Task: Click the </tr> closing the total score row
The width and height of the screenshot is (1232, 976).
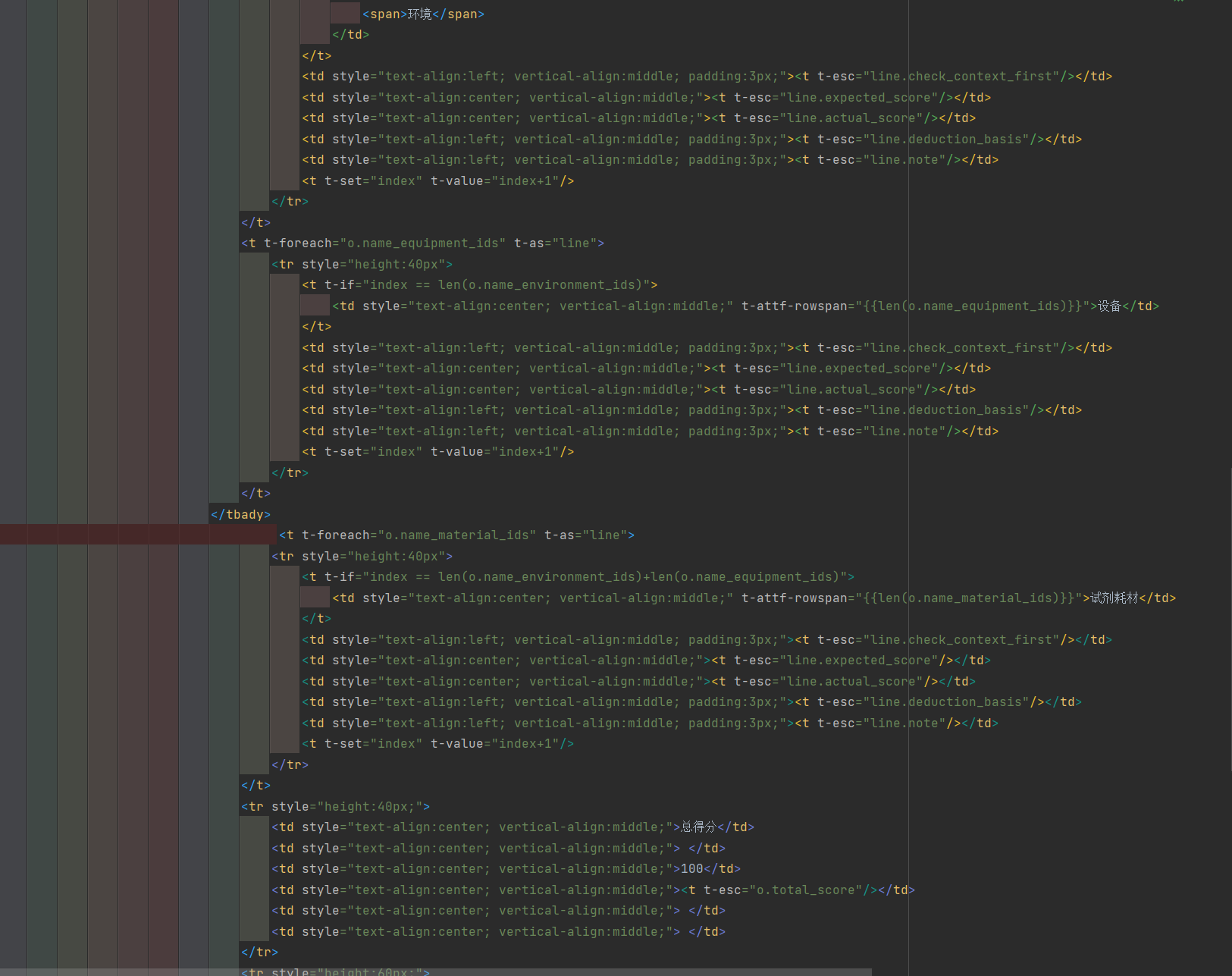Action: [x=260, y=952]
